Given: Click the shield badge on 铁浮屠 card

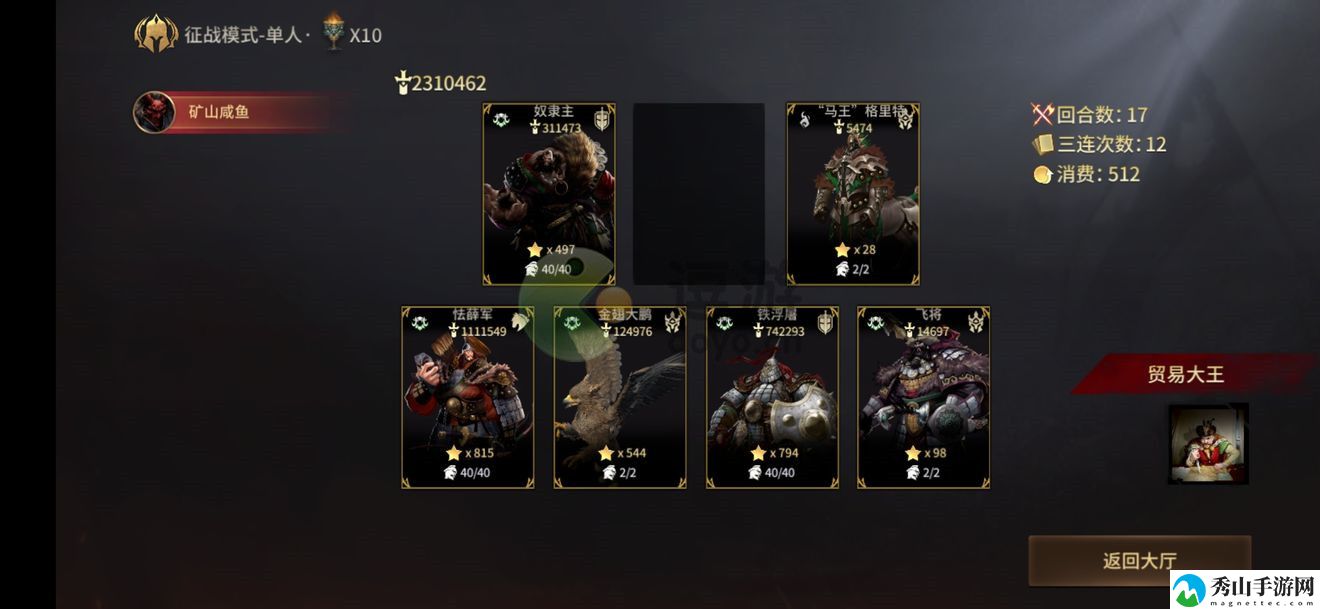Looking at the screenshot, I should coord(825,322).
